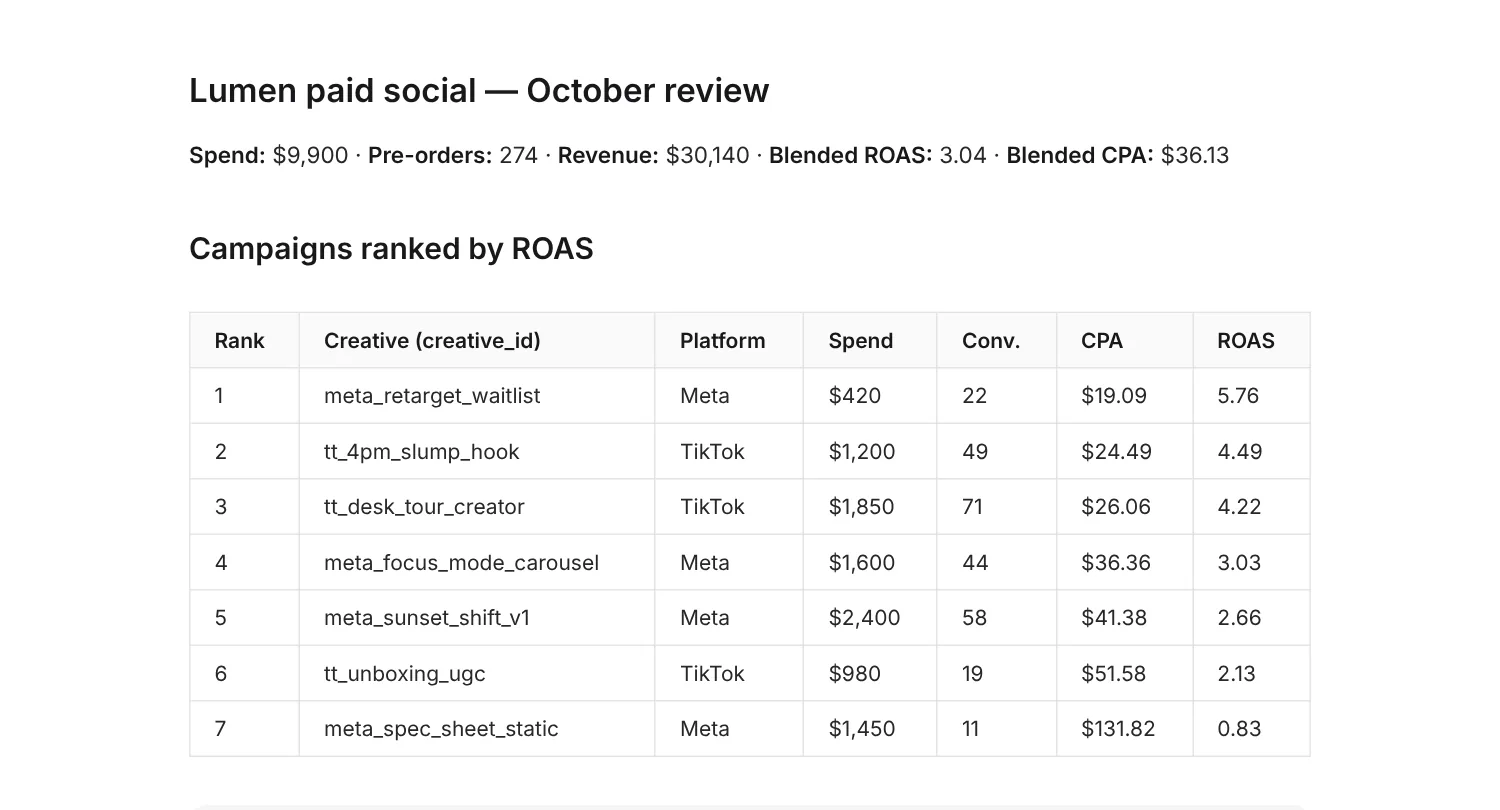Screen dimensions: 1500x810
Task: Click the $980 spend cell
Action: (x=870, y=673)
